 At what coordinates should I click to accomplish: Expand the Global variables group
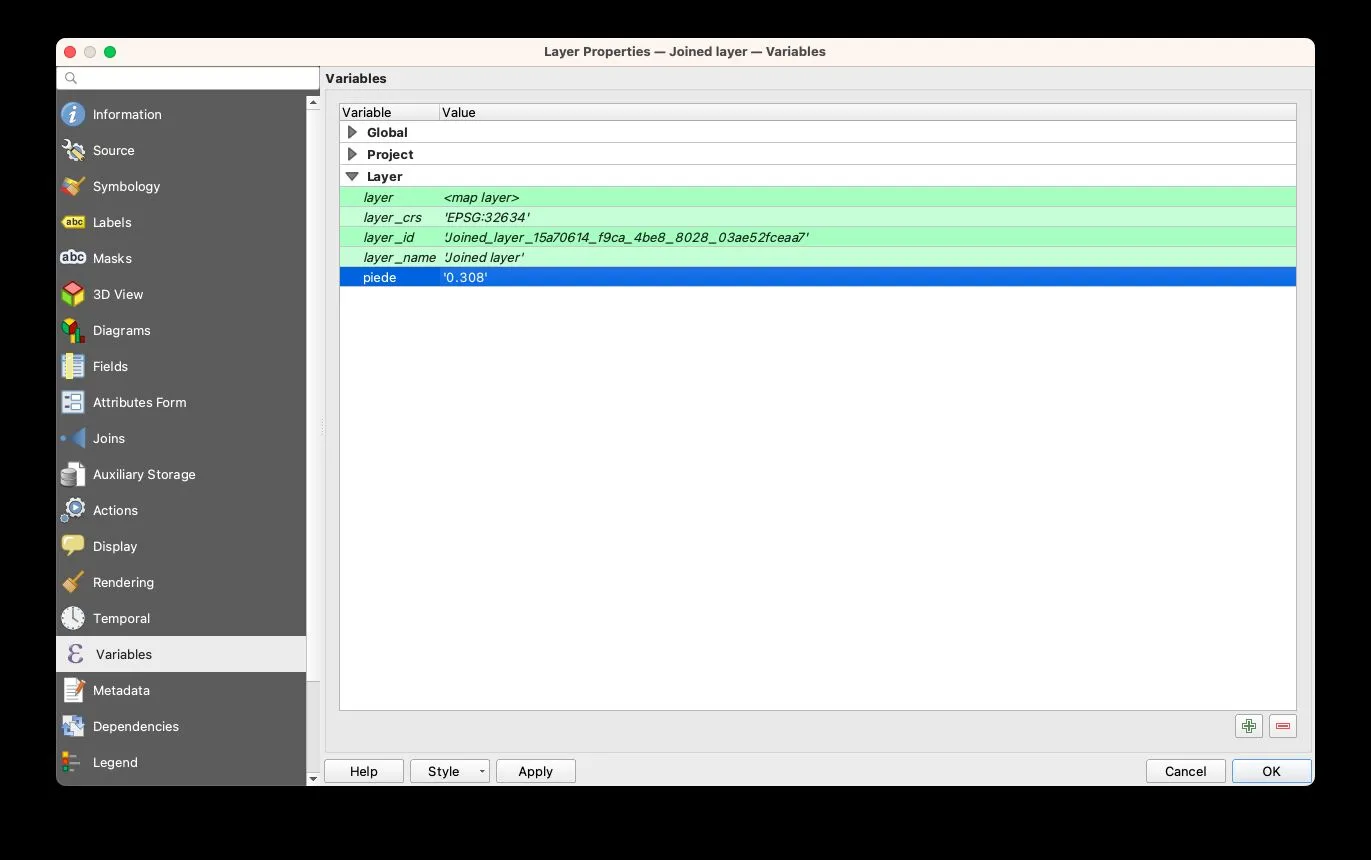pos(352,132)
